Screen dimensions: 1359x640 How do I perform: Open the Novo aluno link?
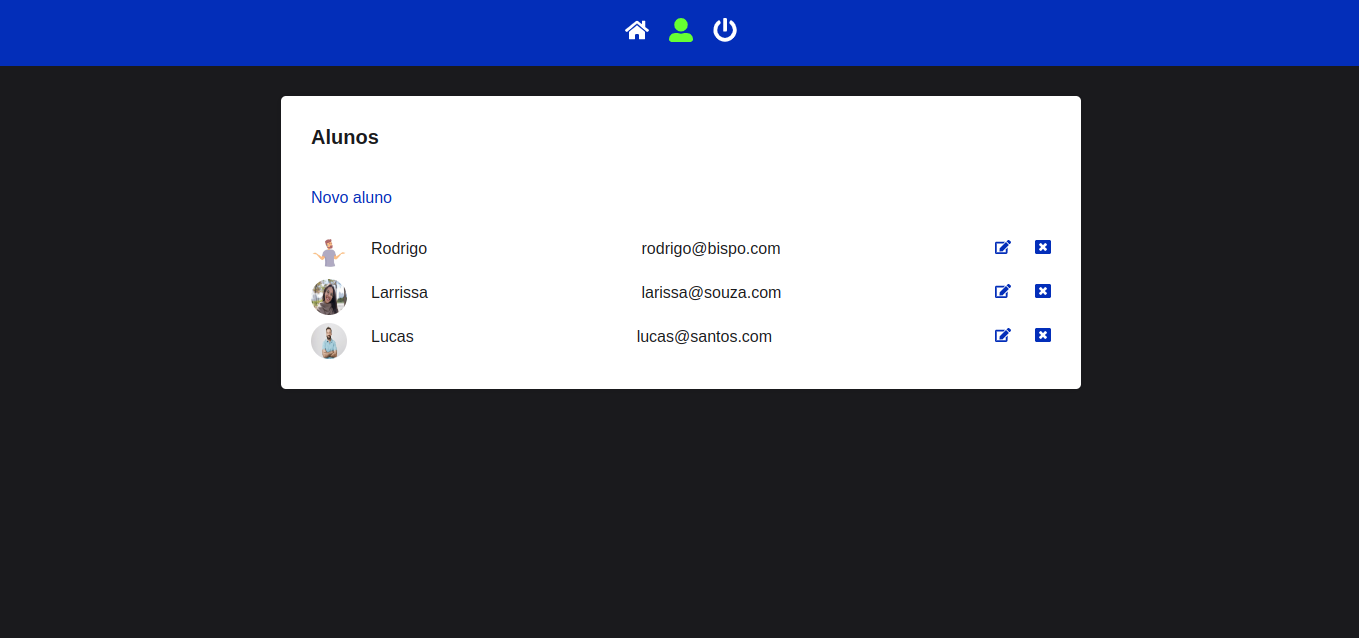[x=351, y=198]
